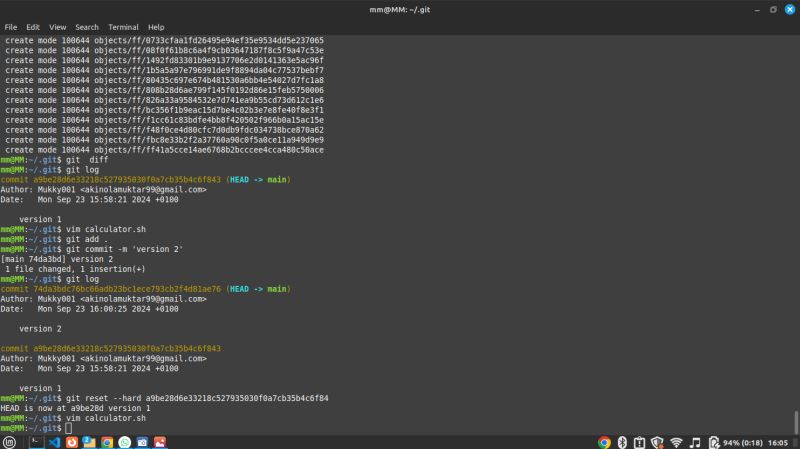The width and height of the screenshot is (800, 449).
Task: Open the image viewer taskbar icon
Action: tap(160, 441)
